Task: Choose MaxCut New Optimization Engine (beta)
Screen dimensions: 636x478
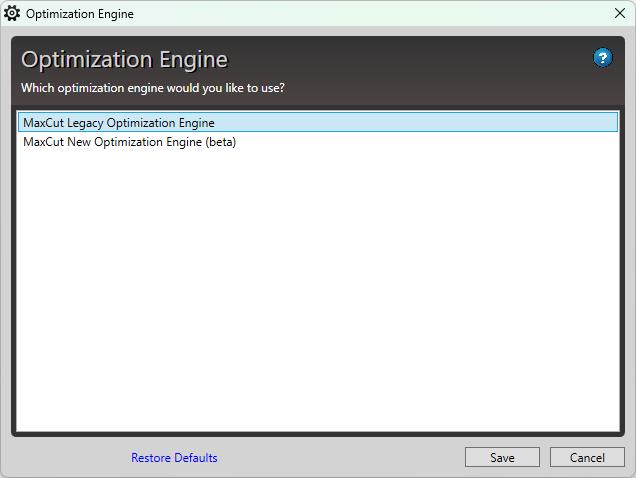Action: [x=129, y=142]
